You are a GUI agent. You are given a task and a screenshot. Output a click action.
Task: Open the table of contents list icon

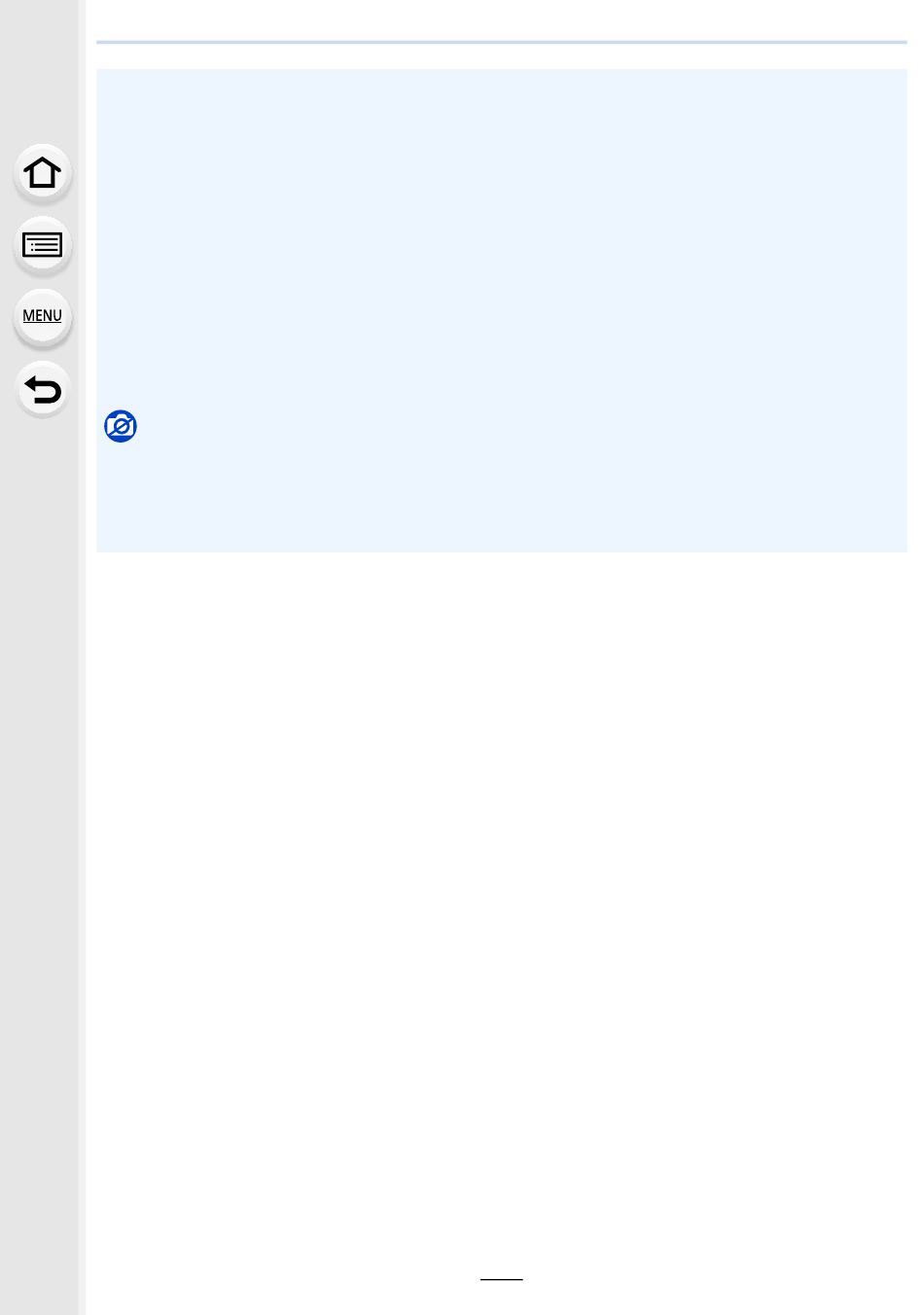tap(42, 245)
